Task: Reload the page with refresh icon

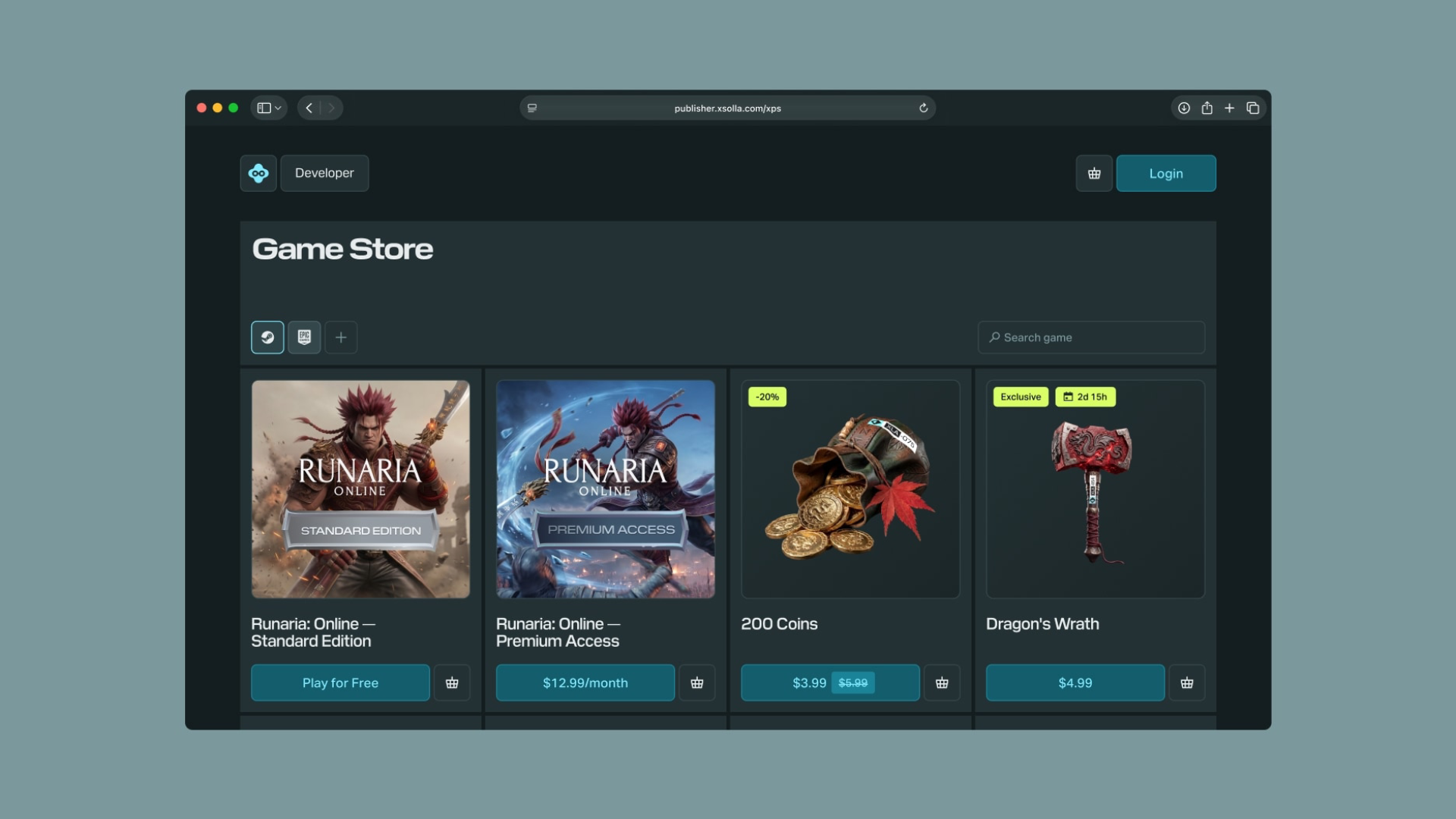Action: [x=924, y=108]
